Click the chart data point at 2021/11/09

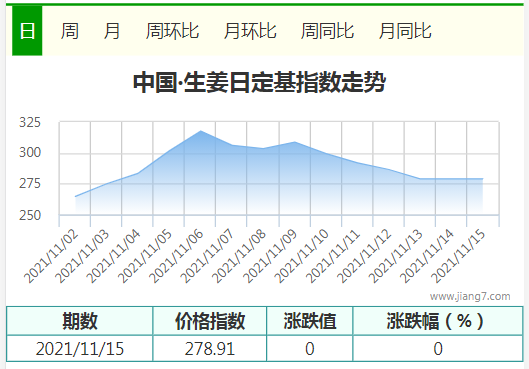click(x=295, y=142)
